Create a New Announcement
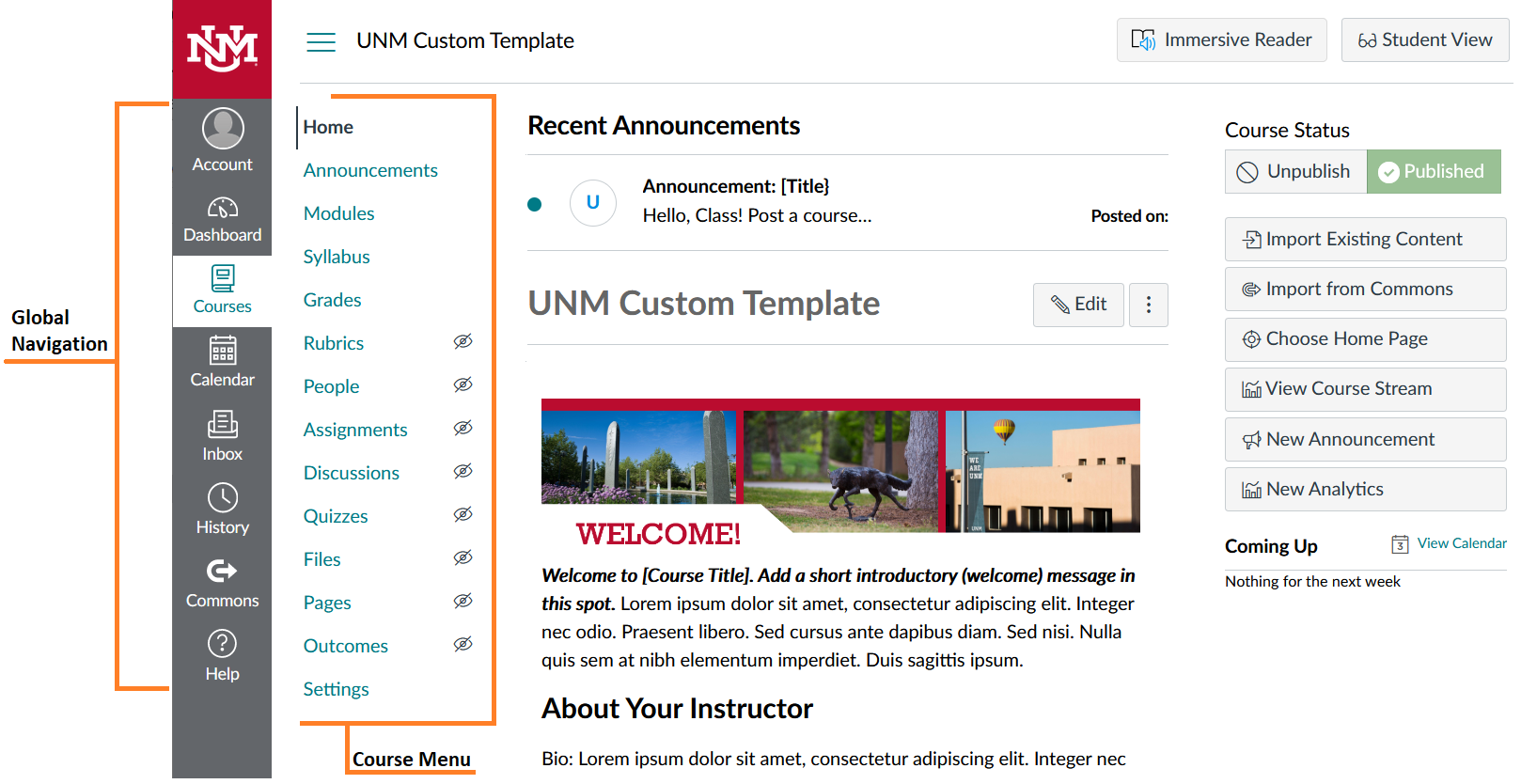The image size is (1521, 784). (x=1365, y=439)
